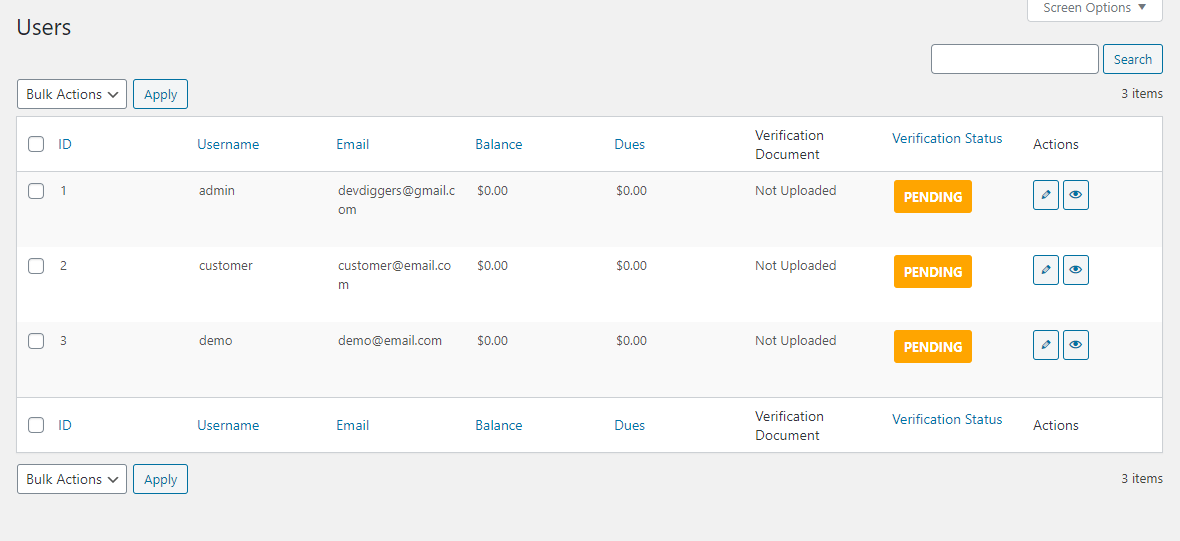Viewport: 1180px width, 541px height.
Task: Sort by Email in the footer
Action: (352, 425)
